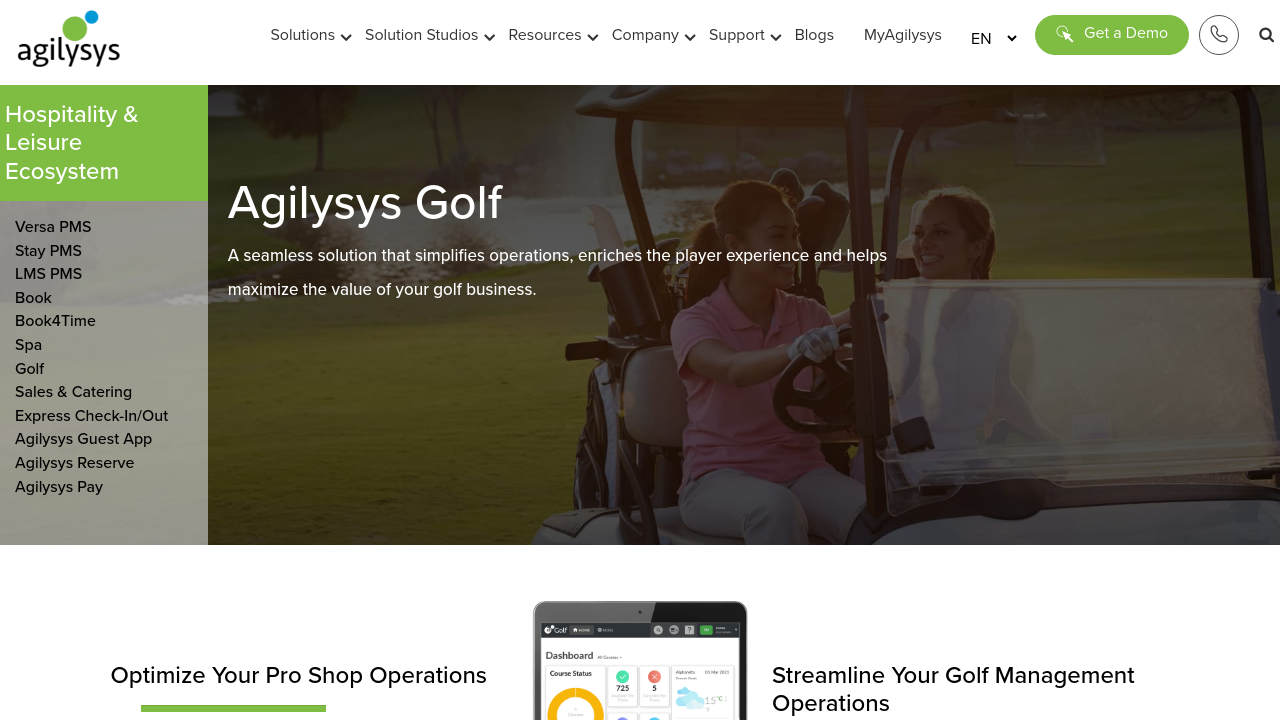
Task: Expand the Solutions menu chevron
Action: (x=346, y=38)
